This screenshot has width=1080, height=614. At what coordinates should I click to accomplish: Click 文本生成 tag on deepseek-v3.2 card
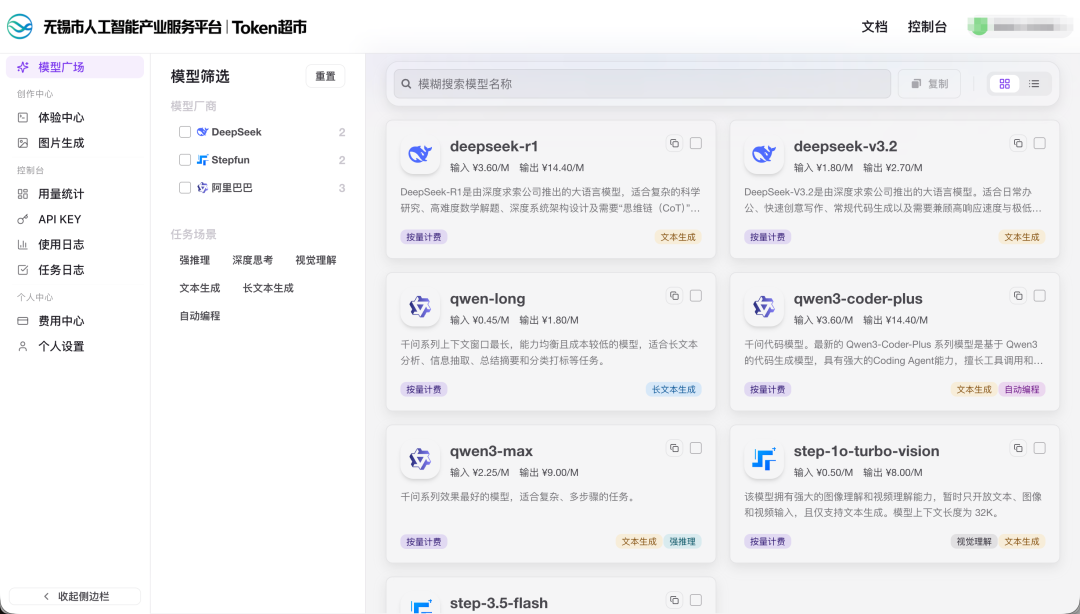[1022, 237]
